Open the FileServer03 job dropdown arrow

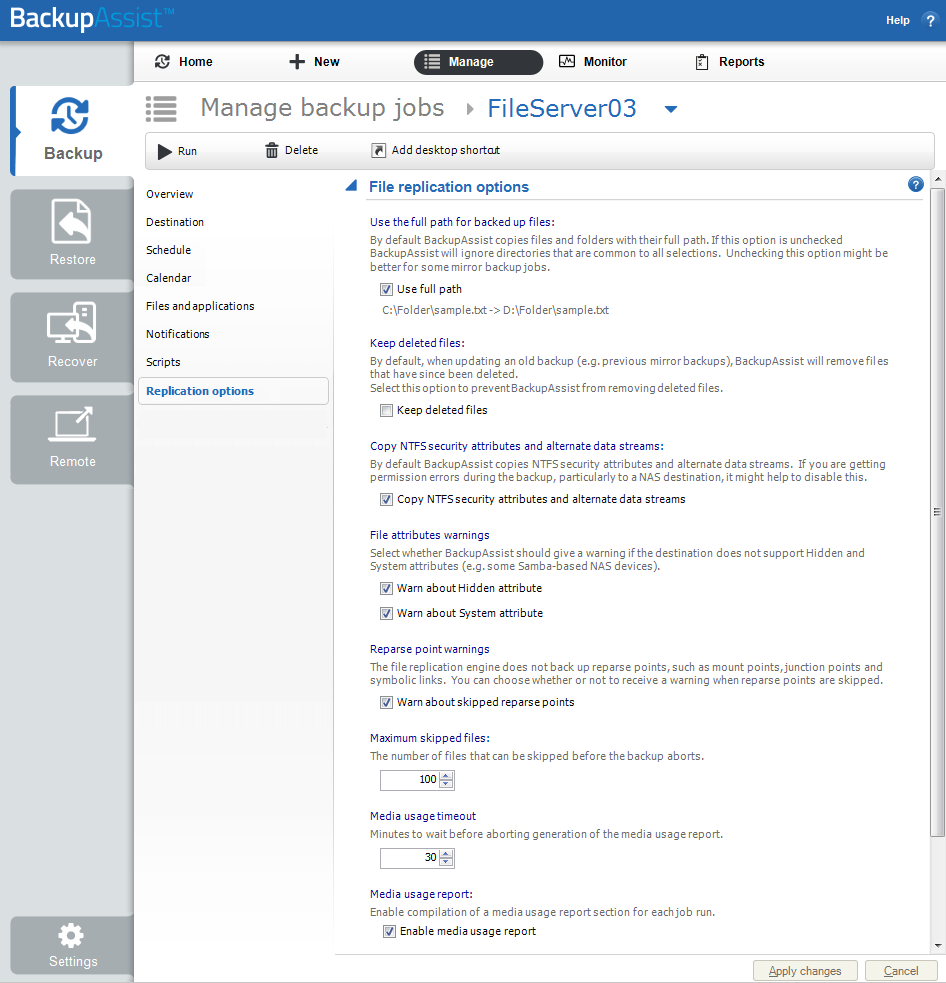(x=671, y=109)
